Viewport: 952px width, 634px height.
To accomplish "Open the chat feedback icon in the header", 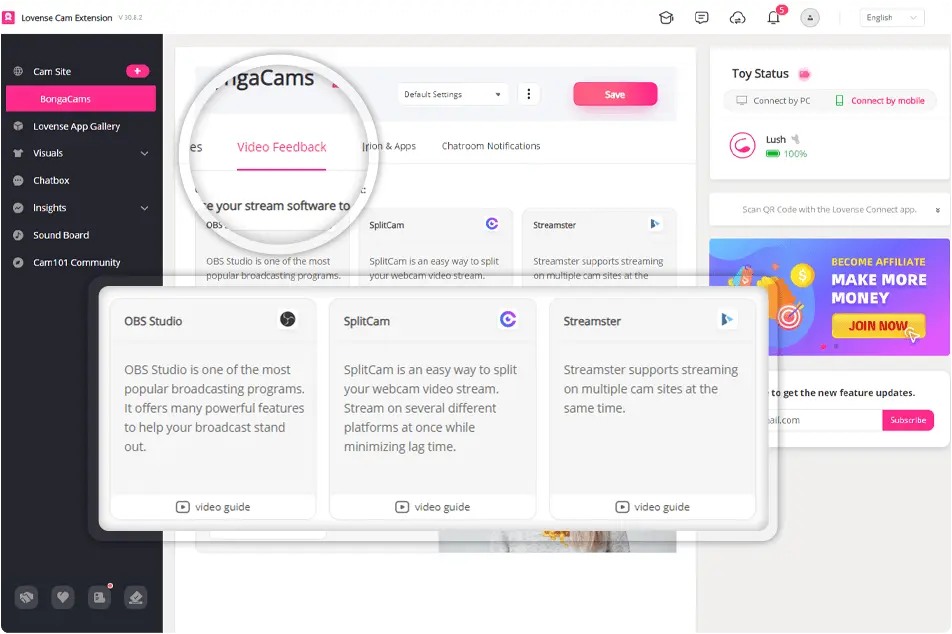I will pyautogui.click(x=701, y=18).
